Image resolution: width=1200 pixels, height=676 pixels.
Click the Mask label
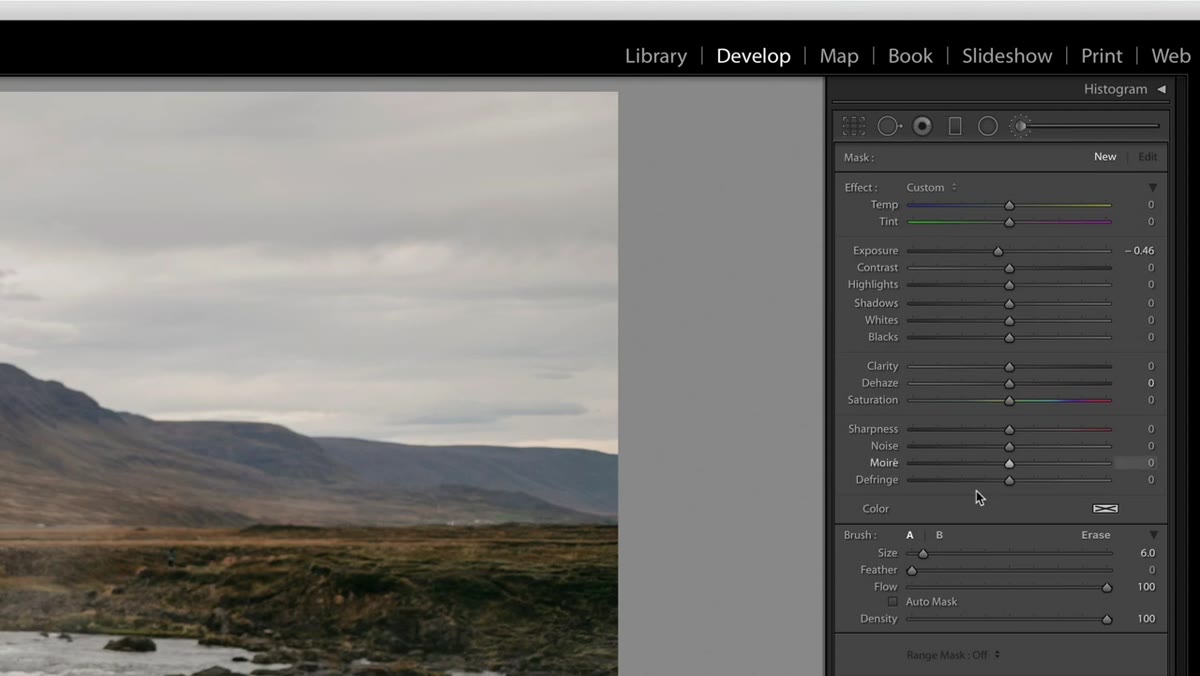858,158
